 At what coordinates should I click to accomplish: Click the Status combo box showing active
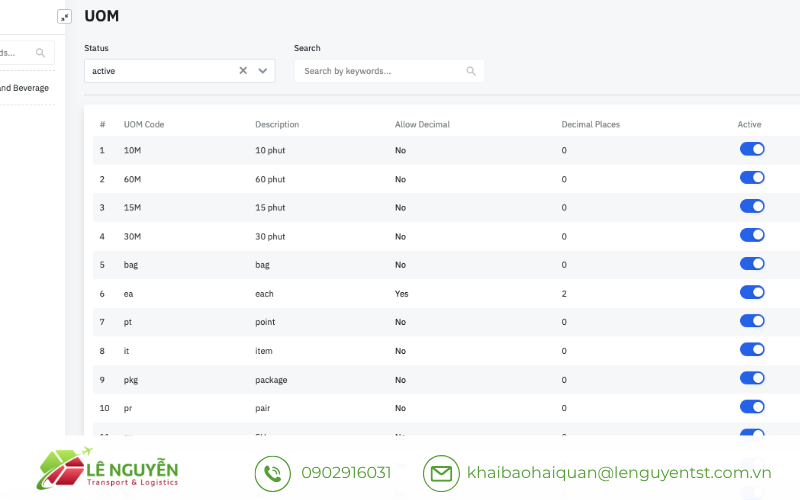click(180, 71)
